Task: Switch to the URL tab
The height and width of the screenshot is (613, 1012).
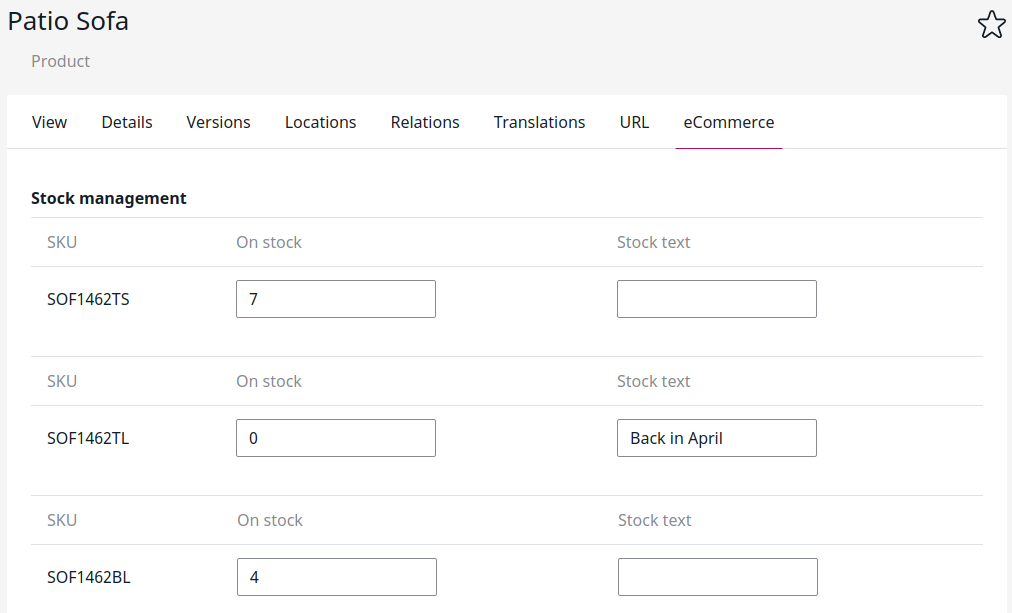Action: 634,122
